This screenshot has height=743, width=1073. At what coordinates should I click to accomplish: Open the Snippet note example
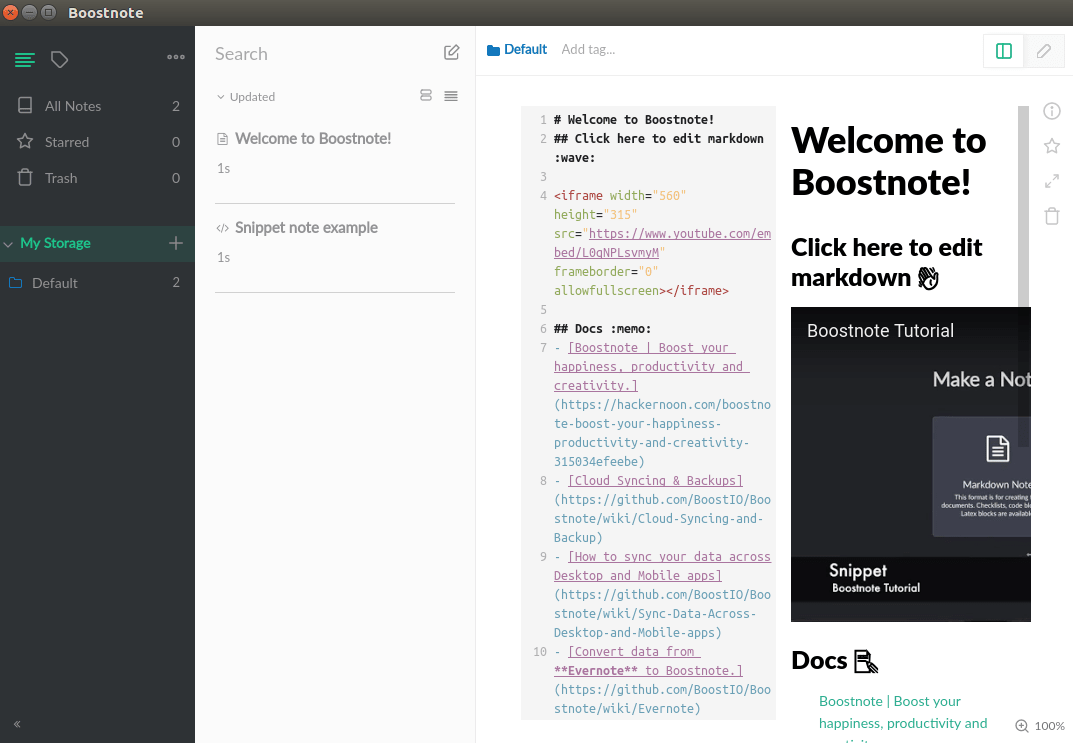pyautogui.click(x=335, y=248)
